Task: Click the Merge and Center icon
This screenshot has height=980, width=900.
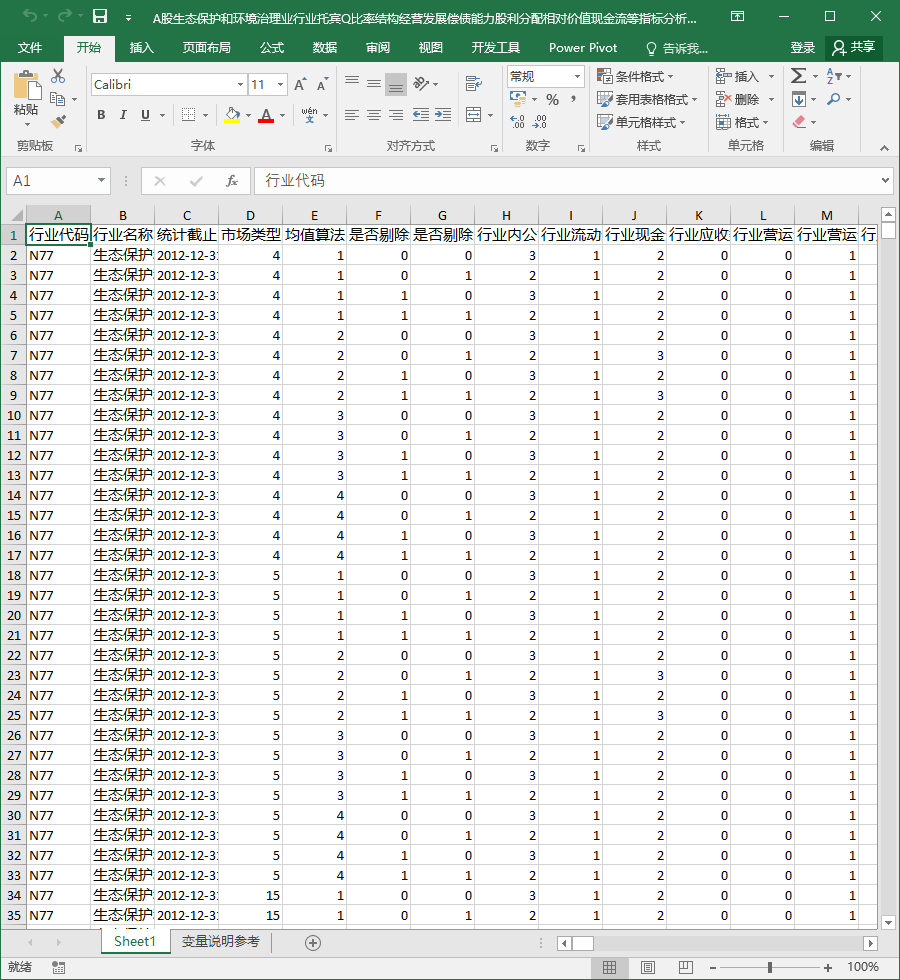Action: coord(474,114)
